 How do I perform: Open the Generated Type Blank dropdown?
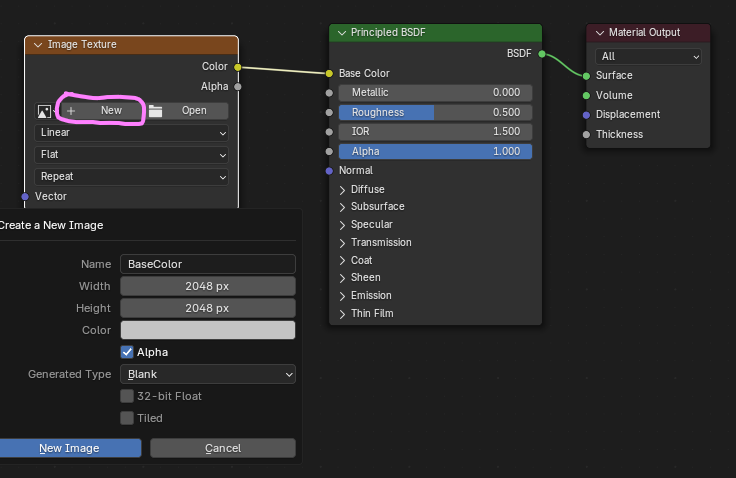point(208,374)
